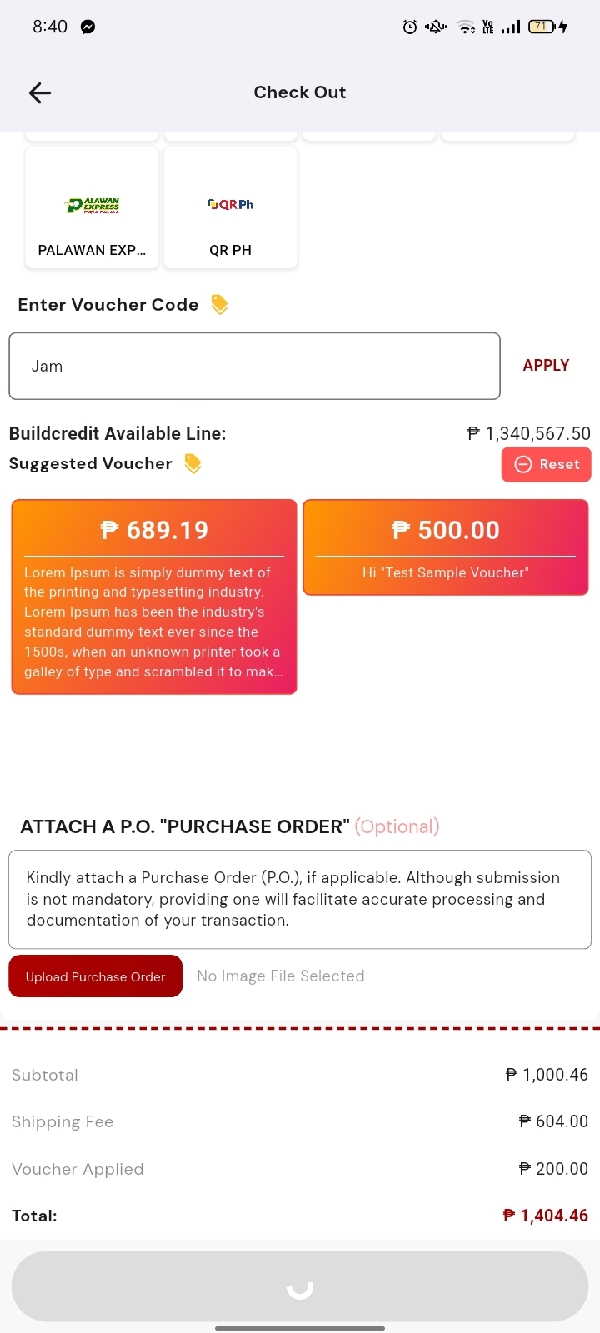600x1333 pixels.
Task: Tap the tag icon beside Enter Voucher Code
Action: (x=220, y=305)
